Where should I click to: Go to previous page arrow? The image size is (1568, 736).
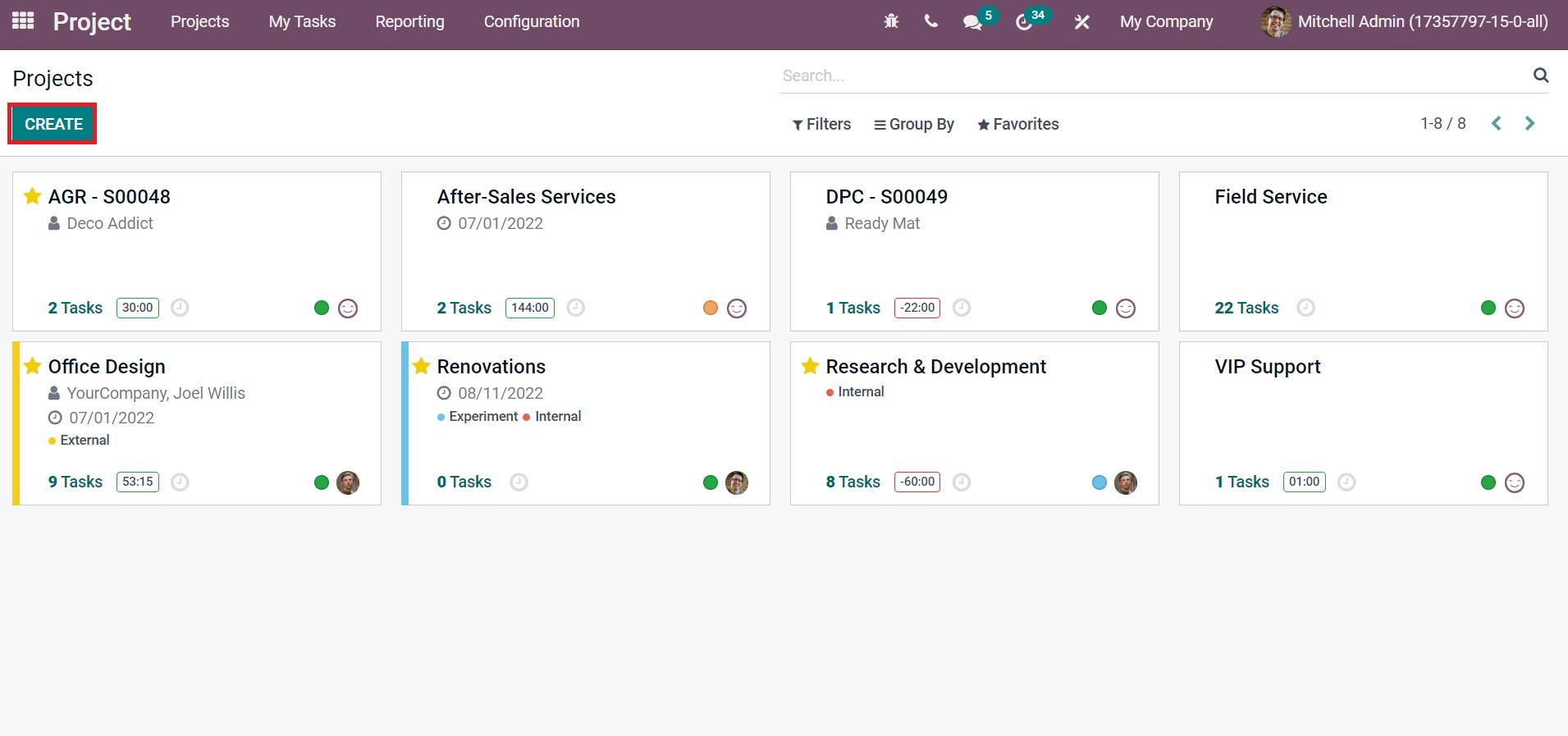[x=1497, y=124]
